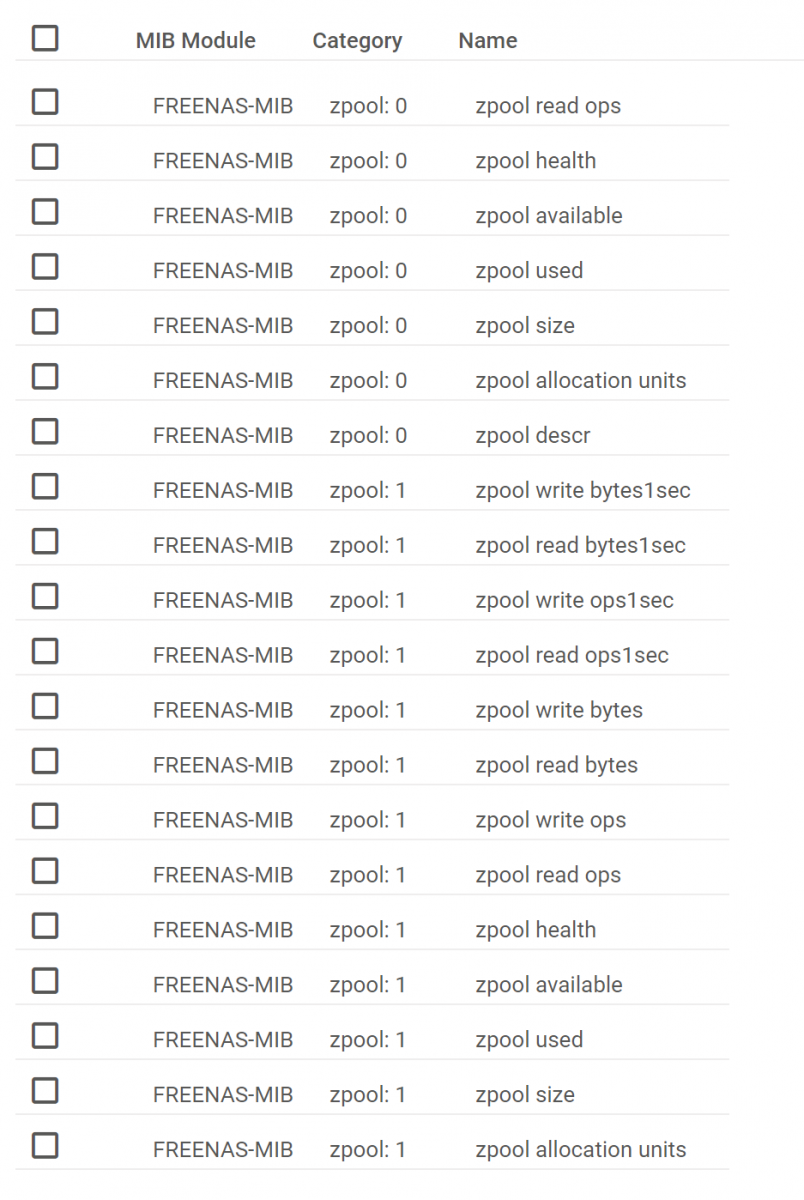Tick checkbox for zpool: 0 health
Screen dimensions: 804x1200
click(45, 157)
